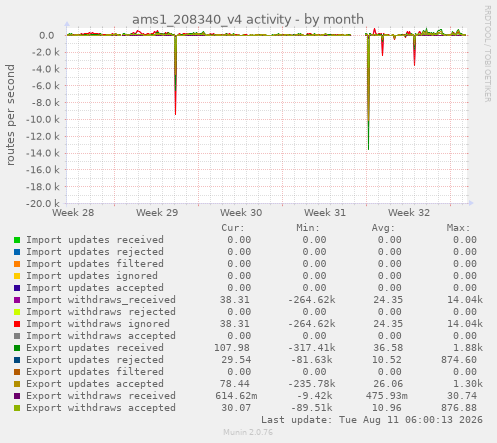Click the 'Import withdraws_received' legend label
The height and width of the screenshot is (443, 497).
[101, 300]
